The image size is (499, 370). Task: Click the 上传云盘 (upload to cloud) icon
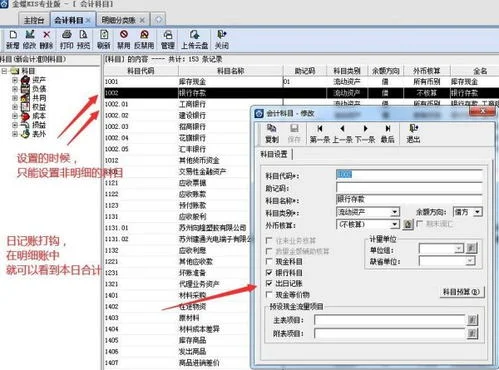(x=195, y=39)
